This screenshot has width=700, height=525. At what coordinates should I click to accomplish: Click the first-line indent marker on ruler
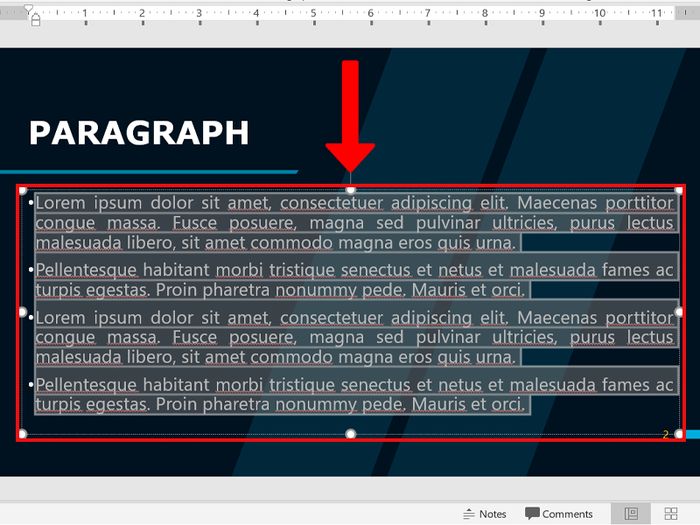[x=28, y=8]
